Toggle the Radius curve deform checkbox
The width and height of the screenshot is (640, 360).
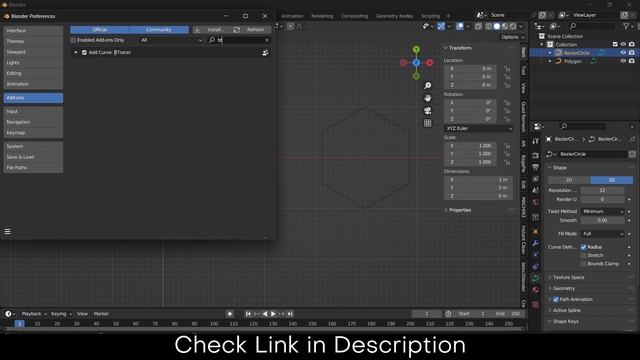coord(583,247)
